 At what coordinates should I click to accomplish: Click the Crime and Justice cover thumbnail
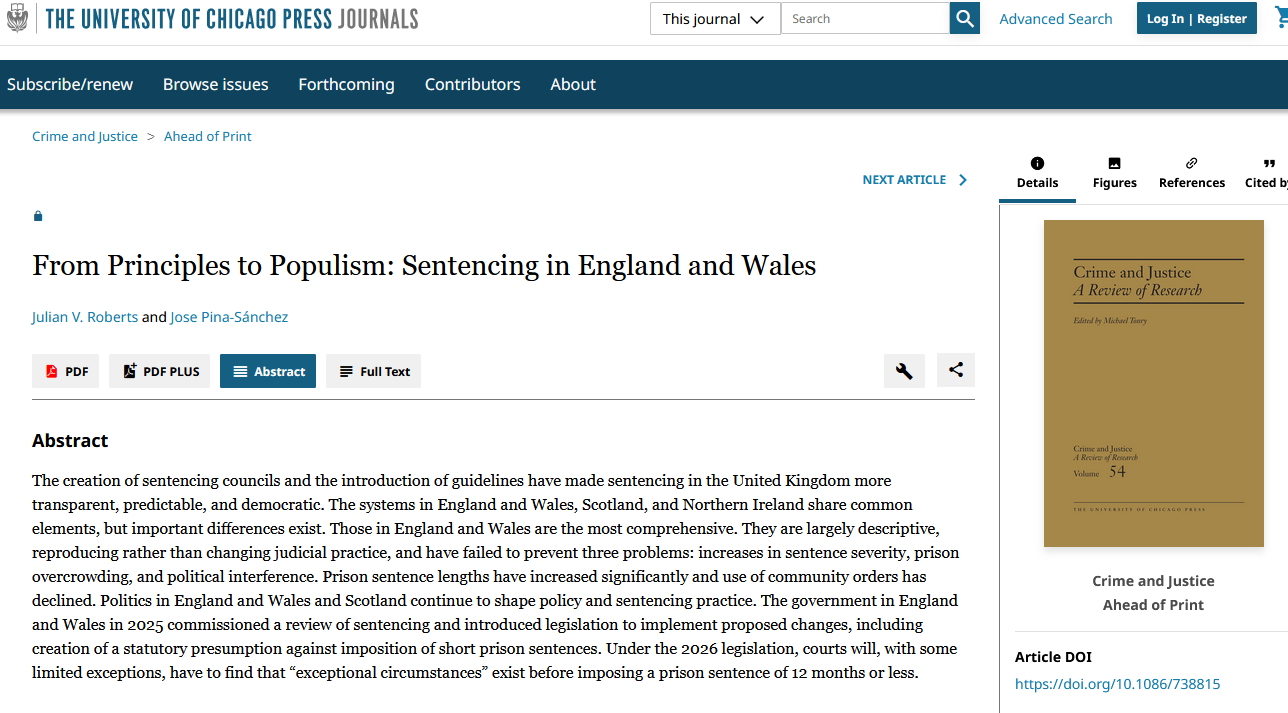[x=1153, y=383]
